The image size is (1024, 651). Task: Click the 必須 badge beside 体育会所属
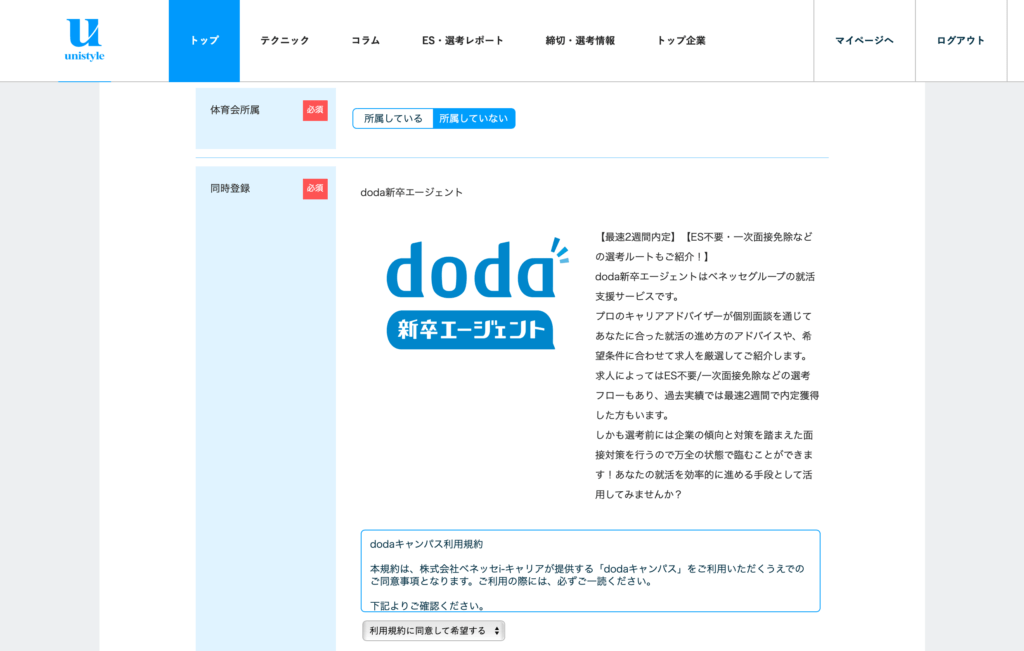point(315,110)
